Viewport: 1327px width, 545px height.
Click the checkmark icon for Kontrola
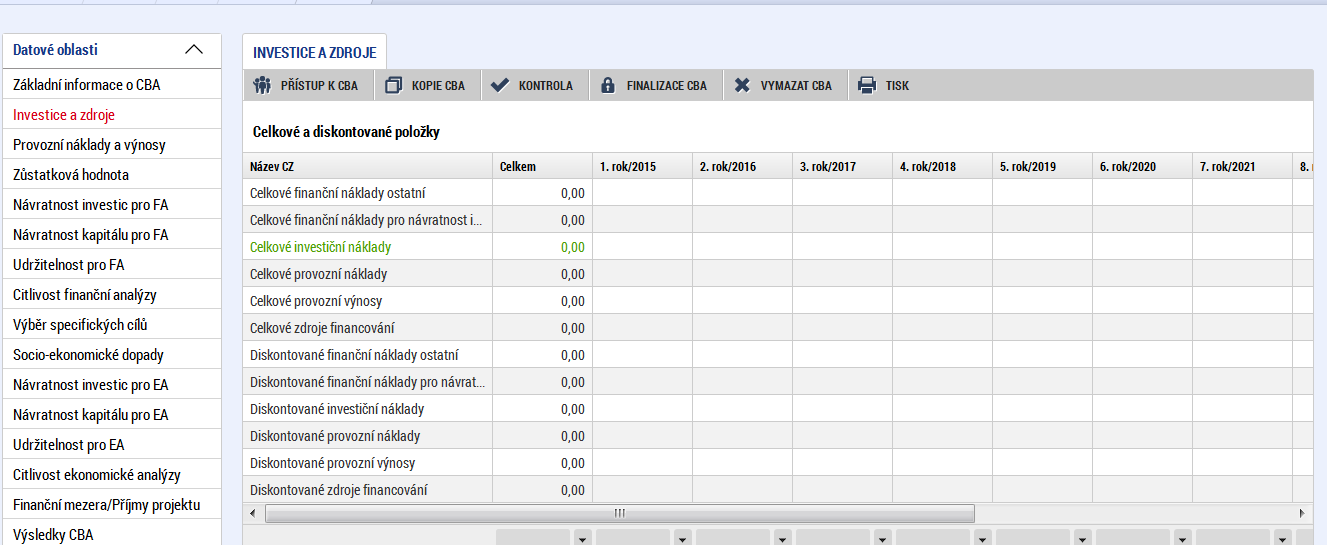[x=499, y=85]
